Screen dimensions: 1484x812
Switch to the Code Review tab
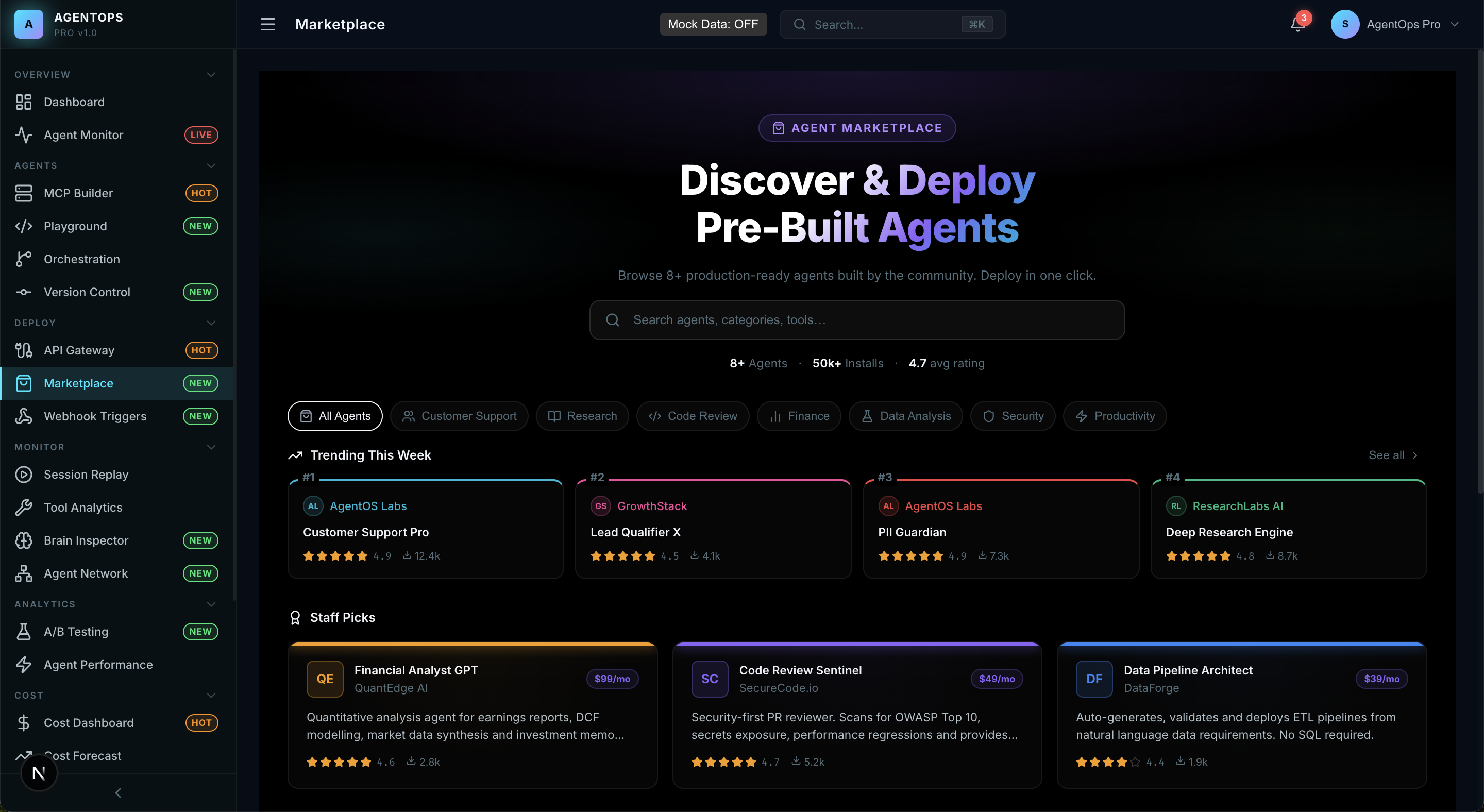693,416
